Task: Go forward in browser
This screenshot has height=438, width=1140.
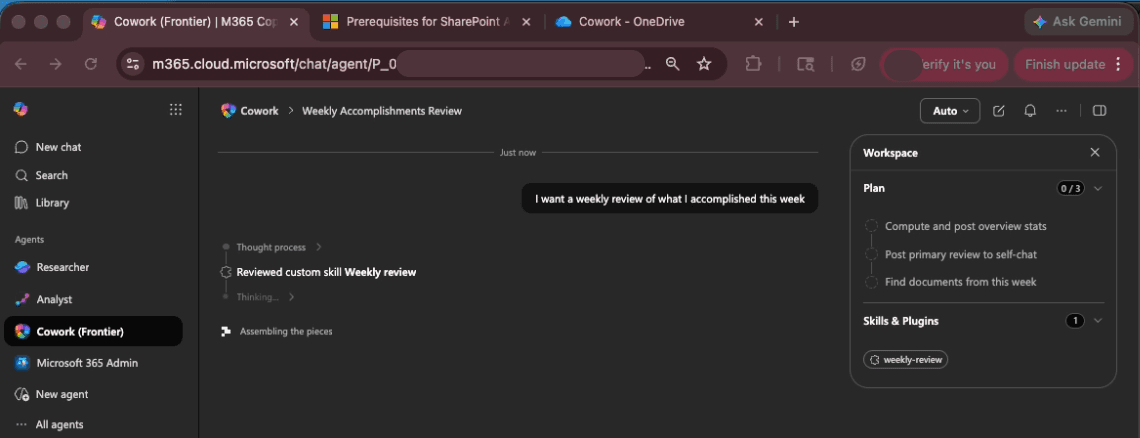Action: click(55, 64)
